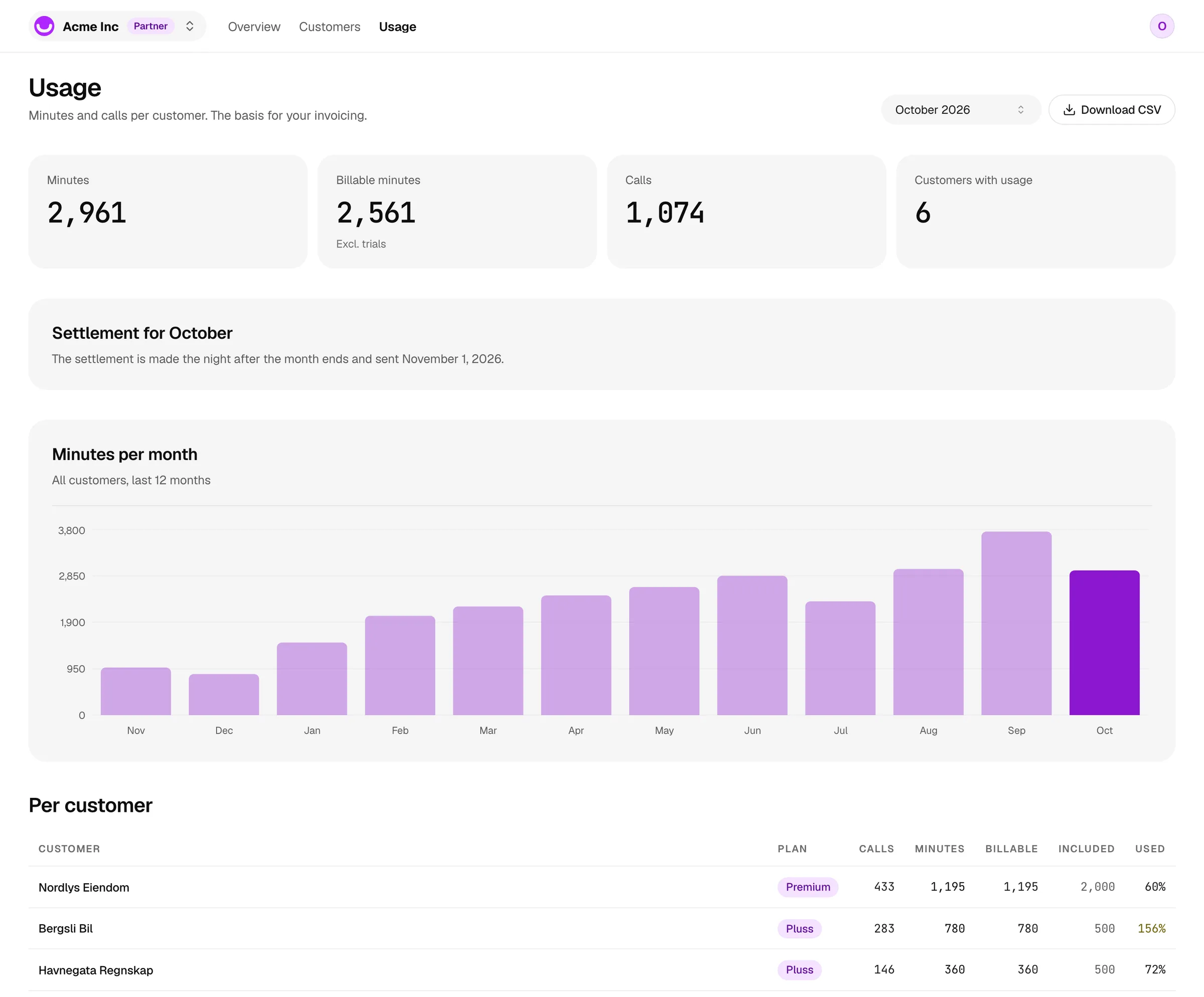
Task: Expand the Acme Inc organization switcher chevrons
Action: [x=190, y=27]
